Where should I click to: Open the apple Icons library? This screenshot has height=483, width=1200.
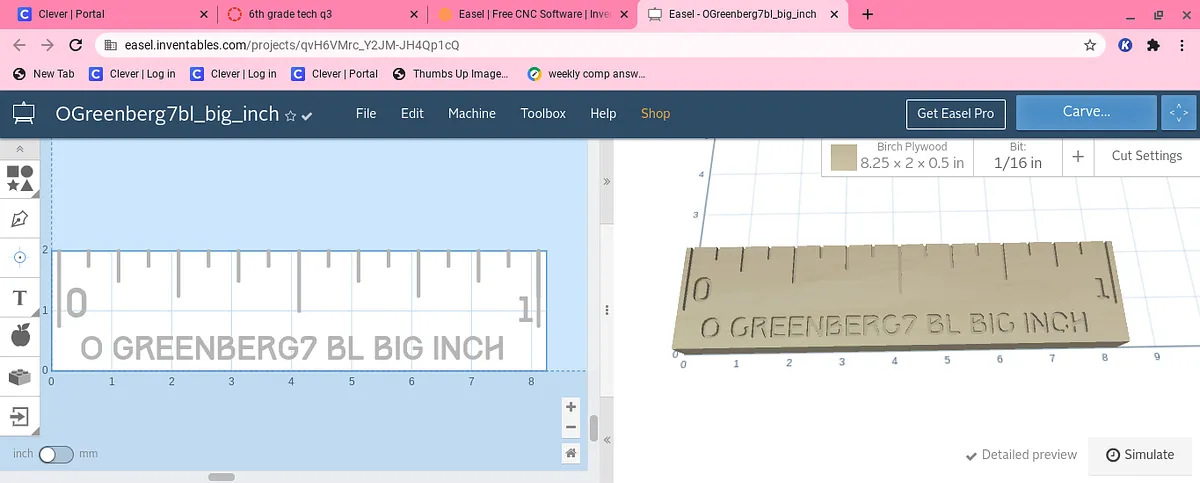pos(20,338)
